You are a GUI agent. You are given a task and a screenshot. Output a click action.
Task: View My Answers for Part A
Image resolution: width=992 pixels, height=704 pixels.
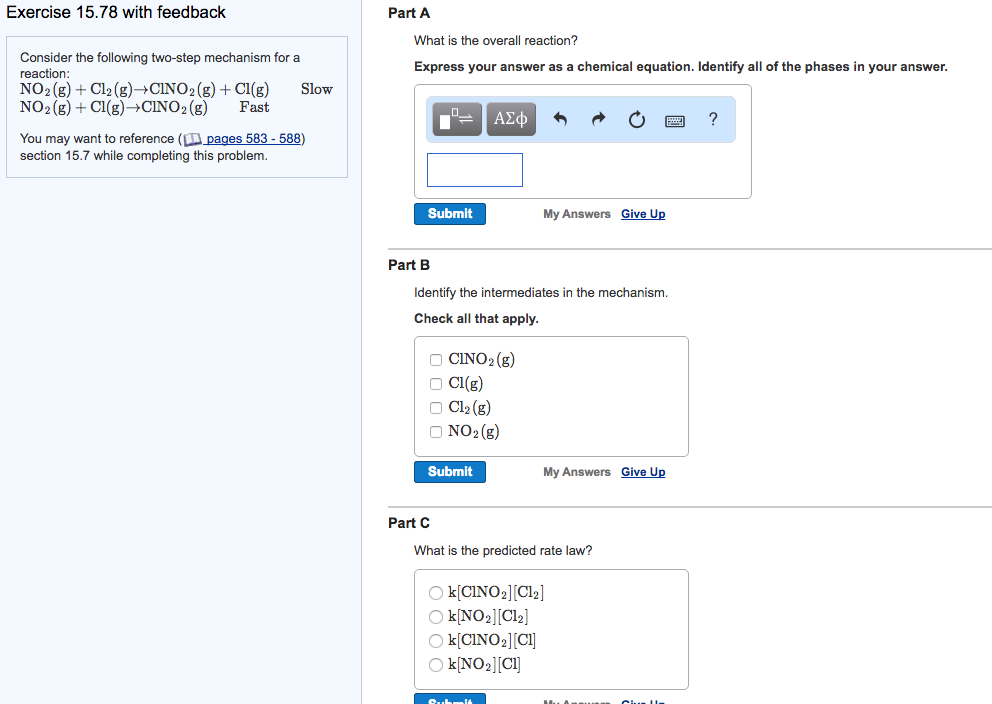pos(576,213)
